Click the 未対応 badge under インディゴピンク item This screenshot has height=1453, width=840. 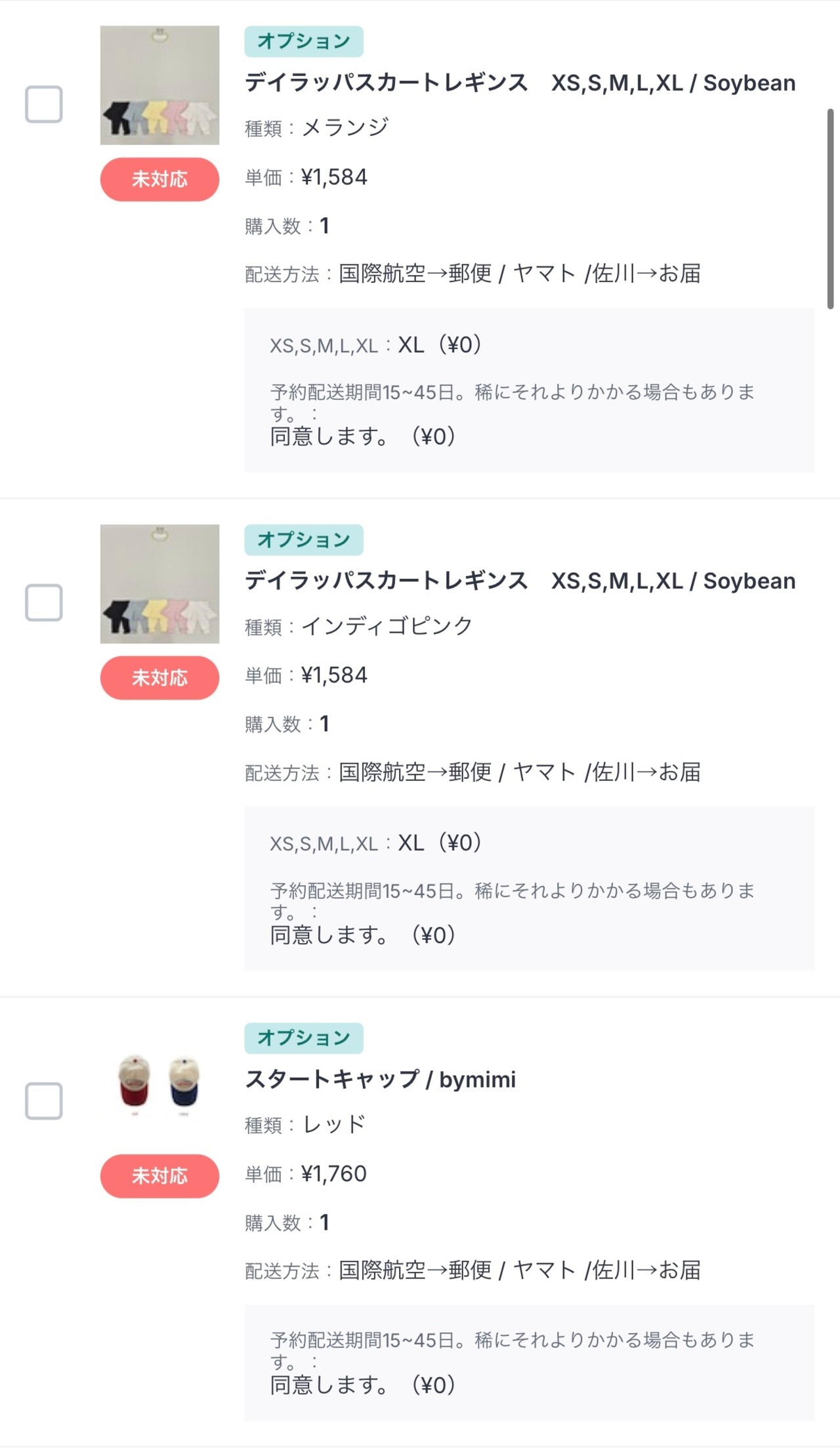point(159,677)
